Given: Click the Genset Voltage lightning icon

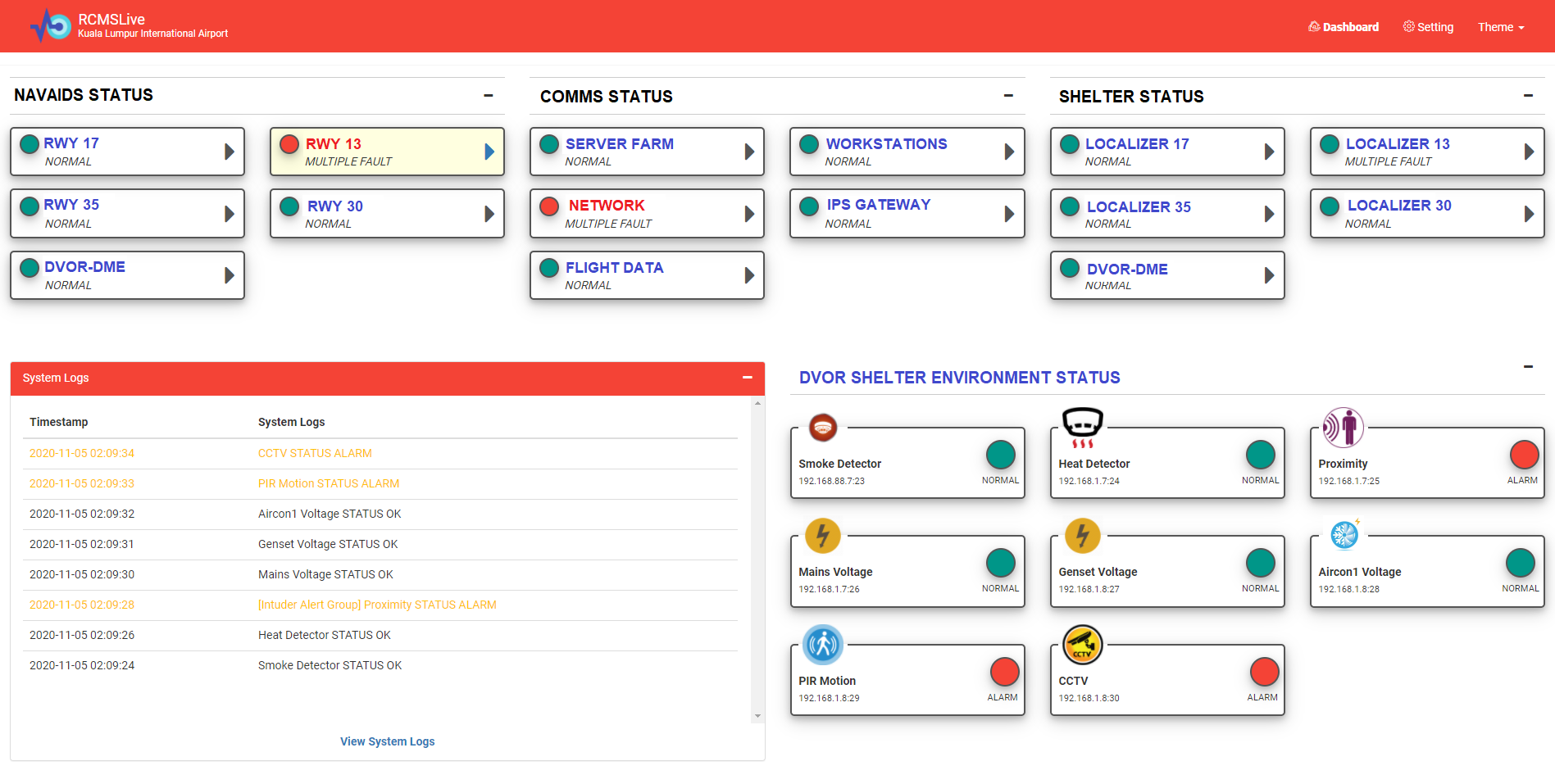Looking at the screenshot, I should (x=1082, y=536).
